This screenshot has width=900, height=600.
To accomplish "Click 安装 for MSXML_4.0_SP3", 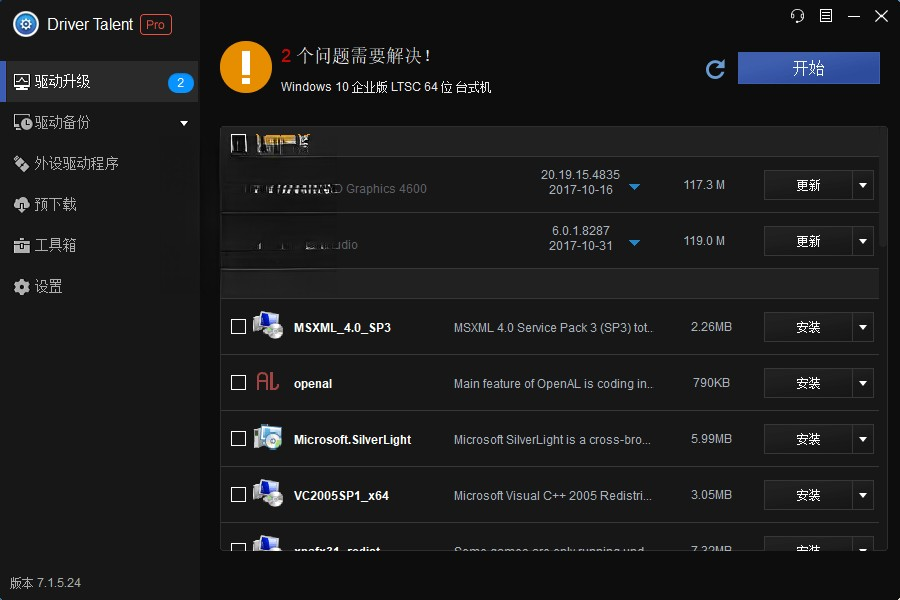I will [x=808, y=327].
